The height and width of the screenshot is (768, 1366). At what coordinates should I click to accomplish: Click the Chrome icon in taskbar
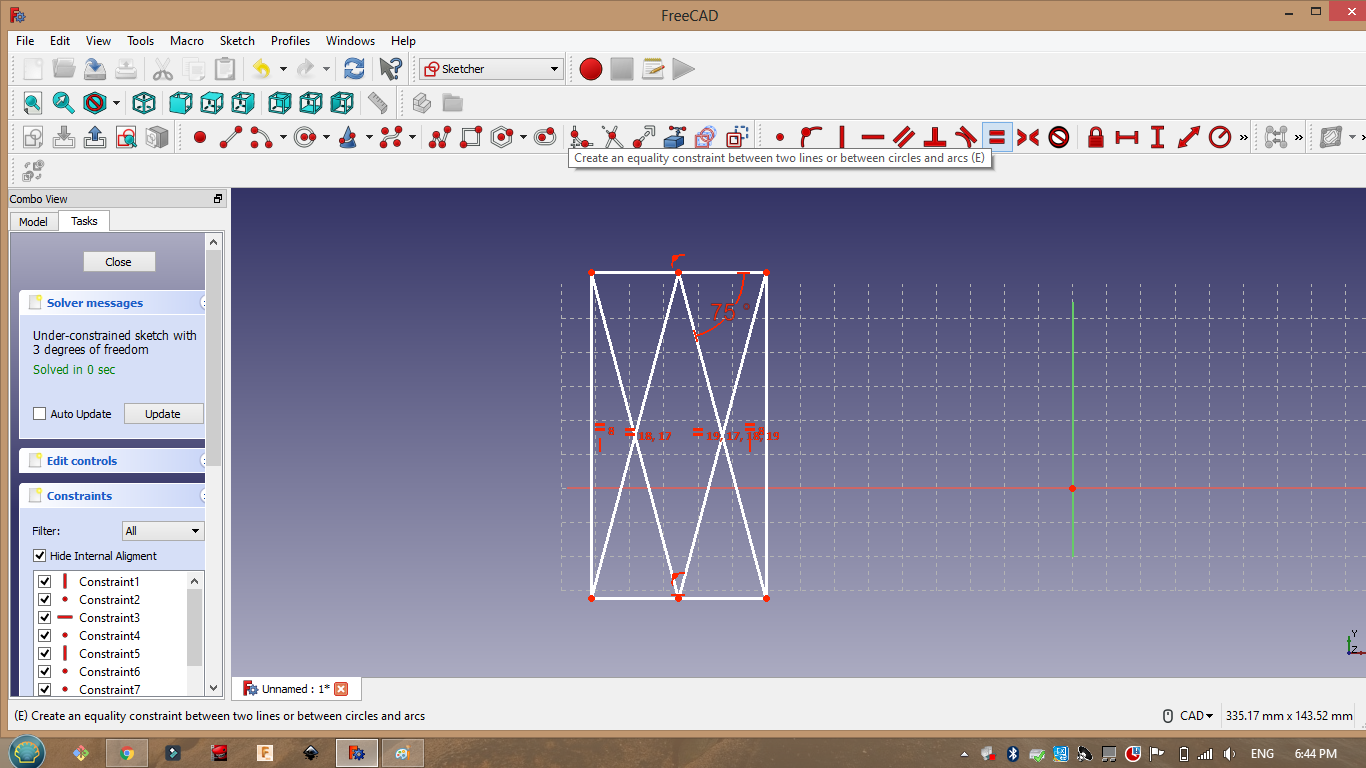tap(127, 753)
